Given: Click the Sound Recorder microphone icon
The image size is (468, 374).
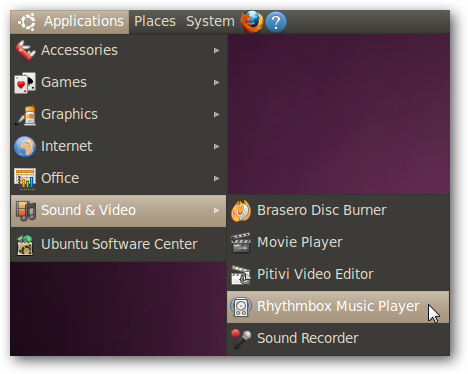Looking at the screenshot, I should pos(241,339).
